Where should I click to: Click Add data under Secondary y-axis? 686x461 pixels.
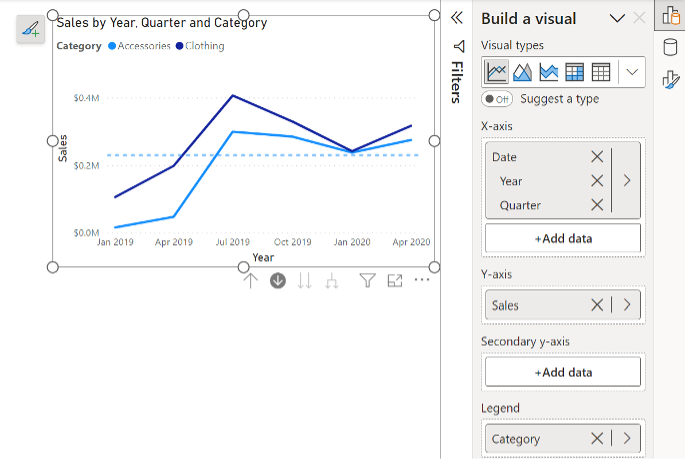[x=562, y=372]
